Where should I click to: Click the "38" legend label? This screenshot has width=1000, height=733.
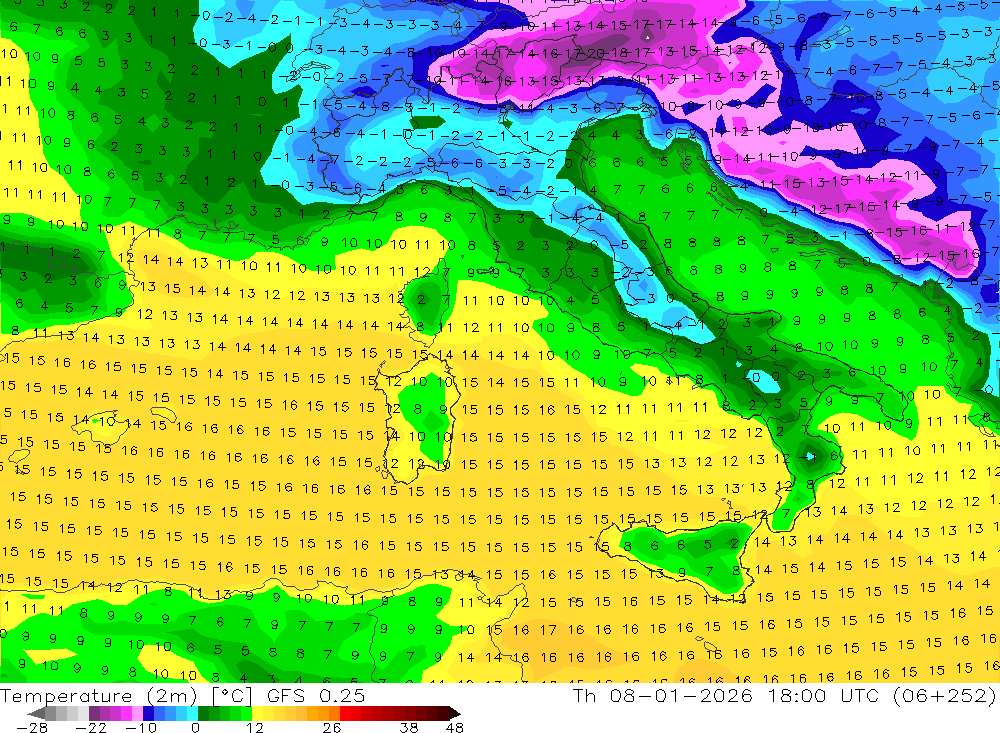pos(409,727)
